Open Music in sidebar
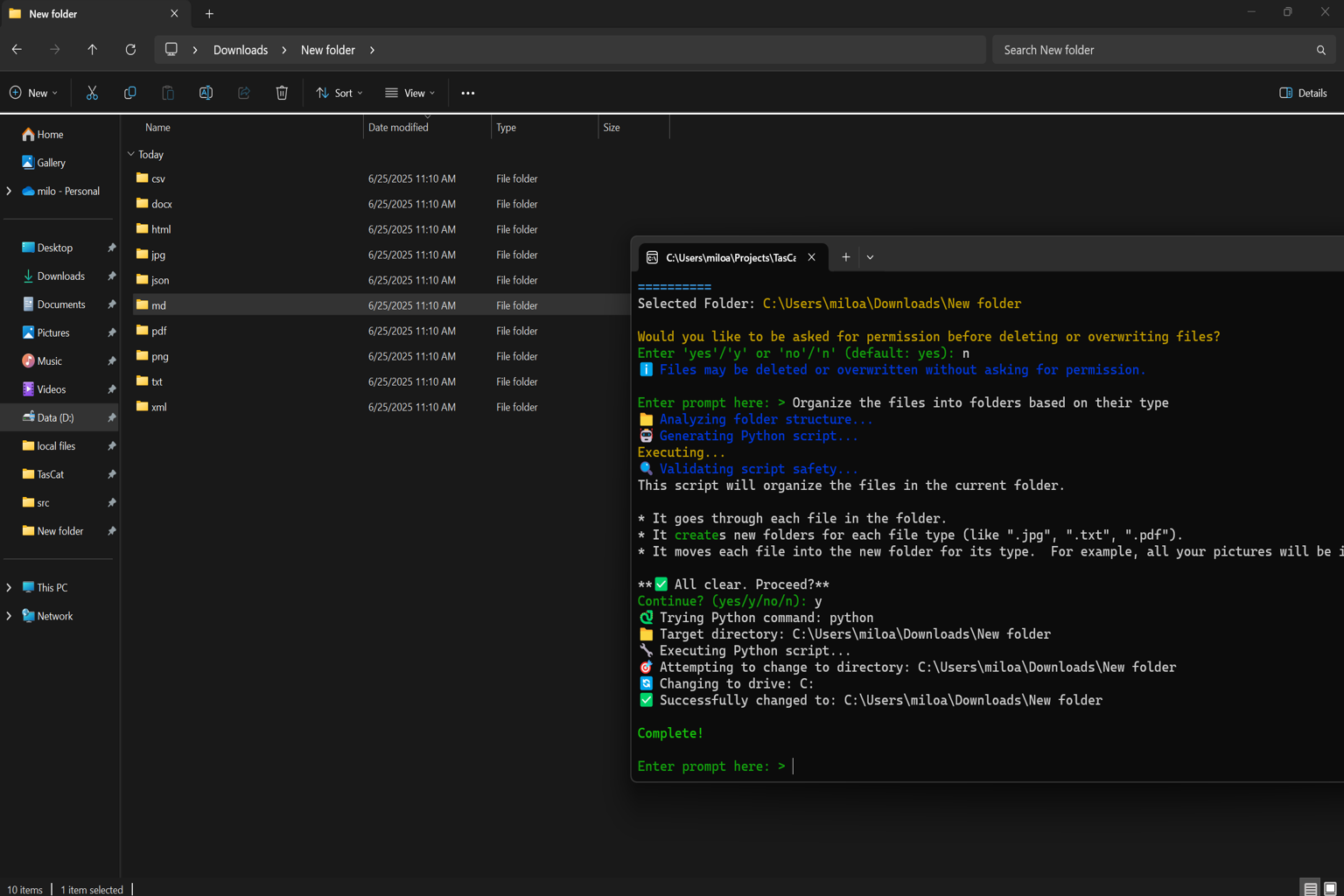Image resolution: width=1344 pixels, height=896 pixels. 49,360
